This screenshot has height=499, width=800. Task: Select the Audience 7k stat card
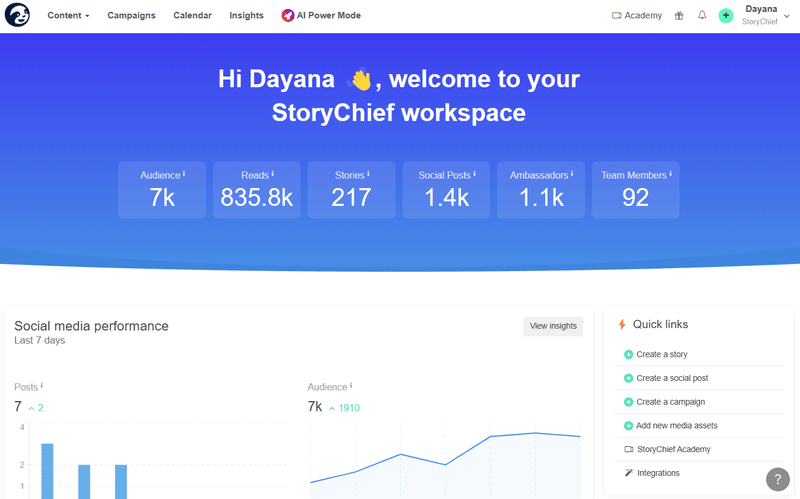point(162,190)
